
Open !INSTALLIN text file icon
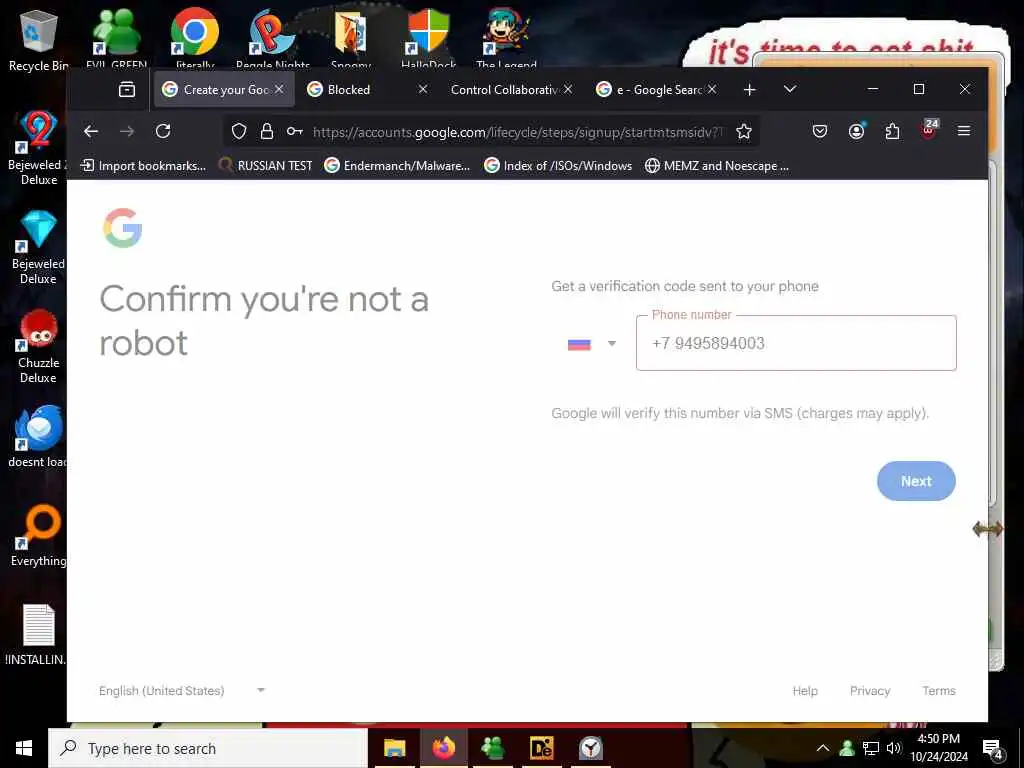(37, 635)
